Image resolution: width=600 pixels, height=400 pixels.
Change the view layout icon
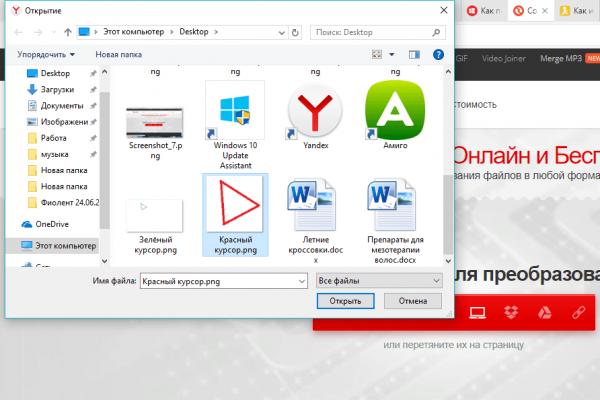[x=377, y=54]
